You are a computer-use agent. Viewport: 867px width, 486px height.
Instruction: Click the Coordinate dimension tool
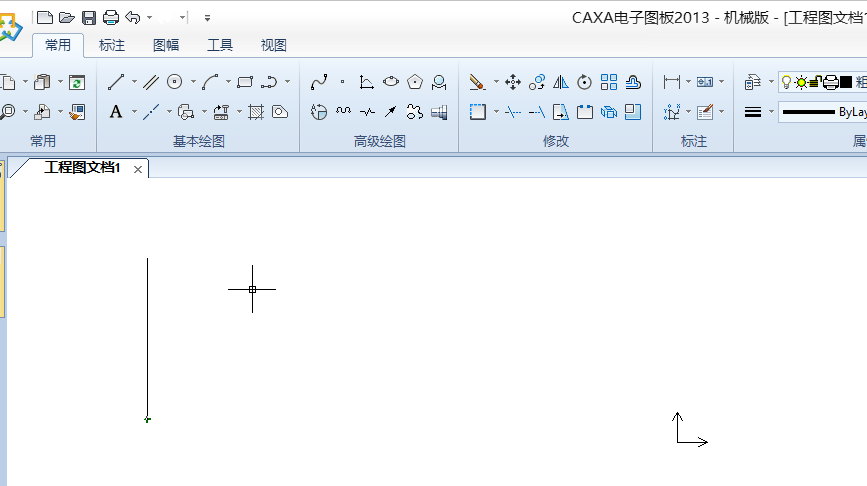click(672, 112)
